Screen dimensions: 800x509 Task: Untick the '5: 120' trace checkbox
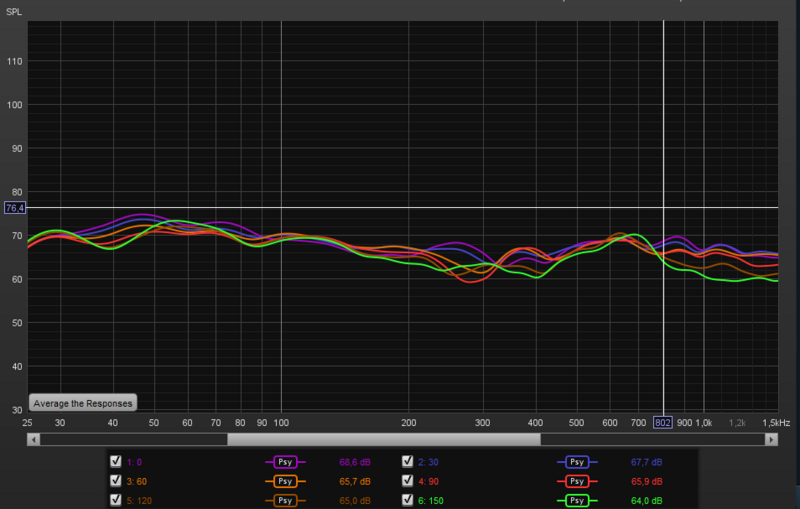(115, 500)
